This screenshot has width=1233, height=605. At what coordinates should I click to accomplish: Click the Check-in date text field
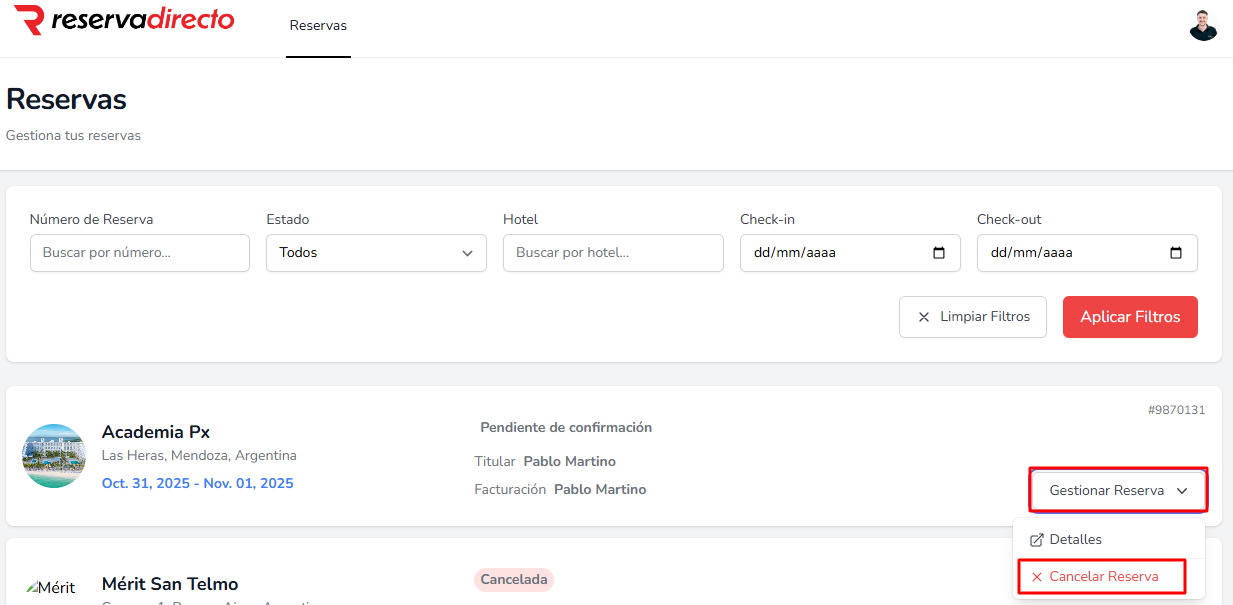[830, 253]
